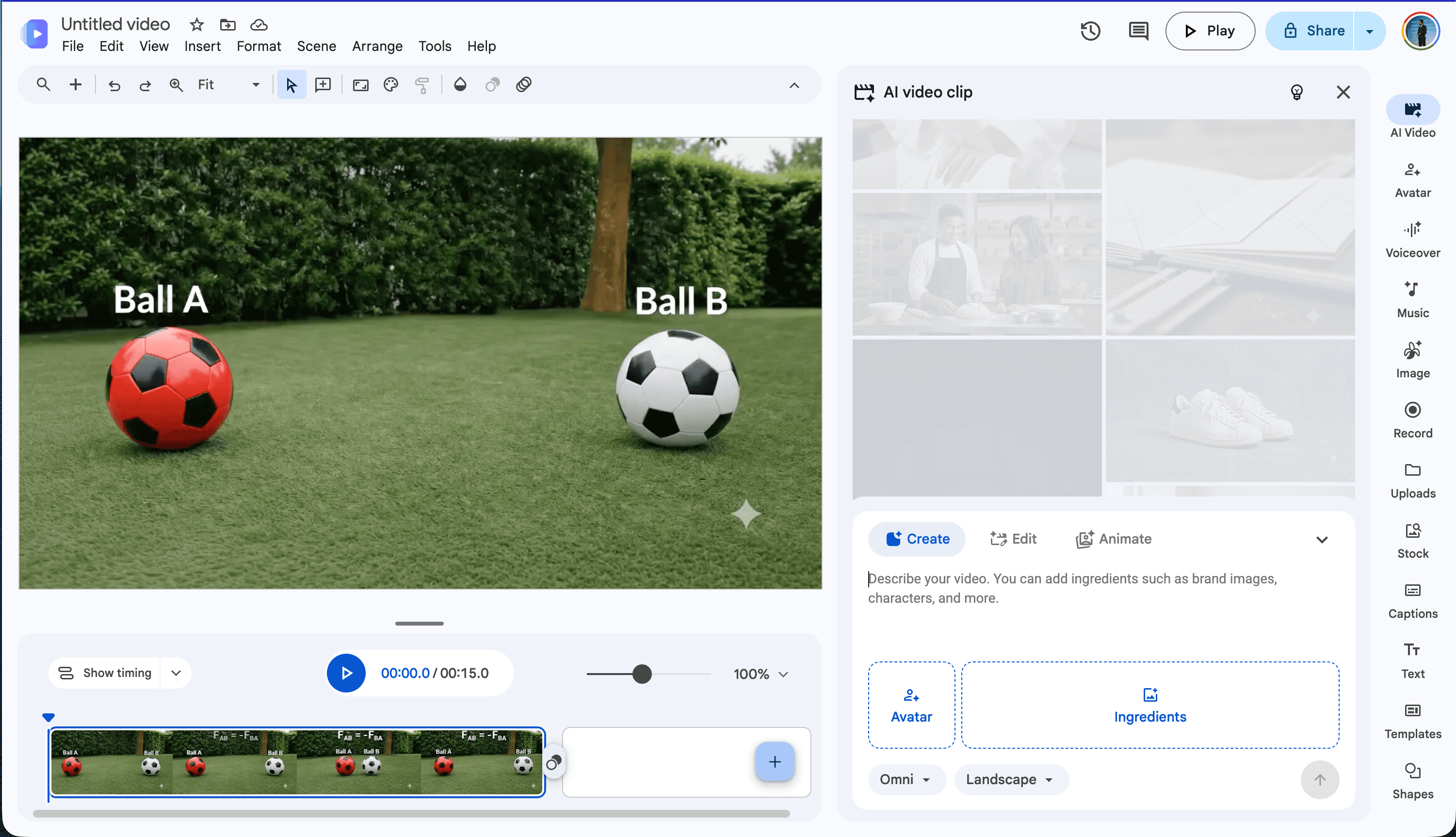This screenshot has width=1456, height=837.
Task: Undo the last action
Action: tap(114, 85)
